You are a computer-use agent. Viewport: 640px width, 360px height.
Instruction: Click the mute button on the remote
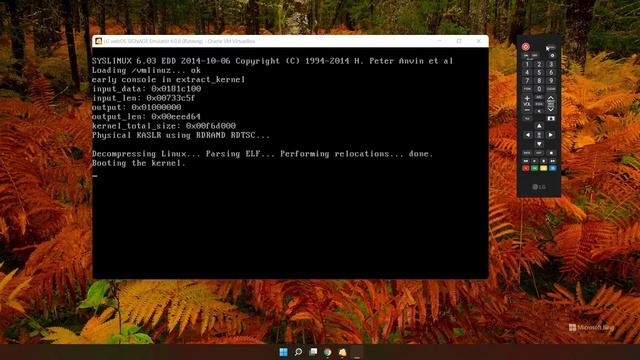[539, 111]
